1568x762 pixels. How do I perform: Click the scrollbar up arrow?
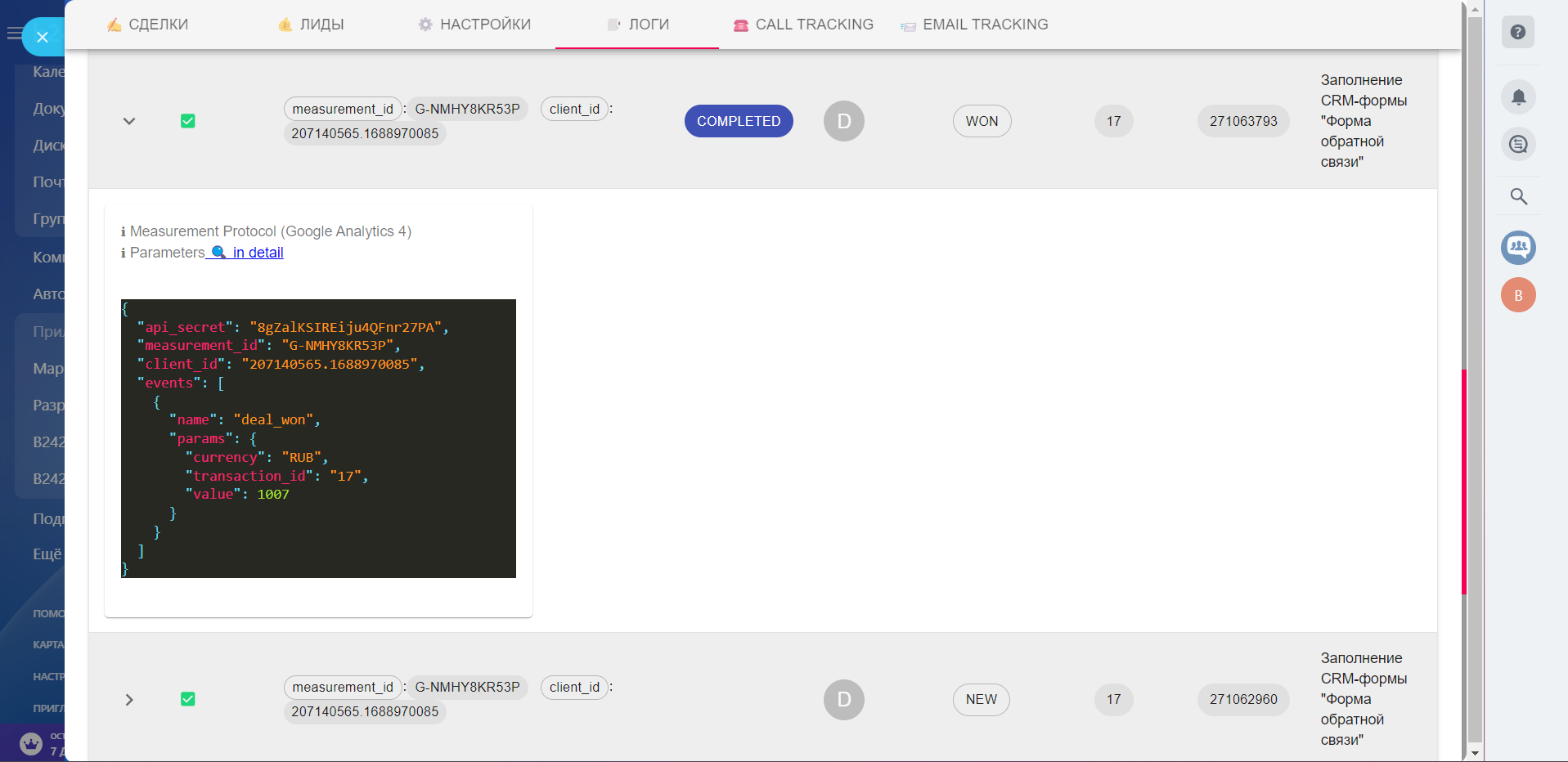[1475, 9]
